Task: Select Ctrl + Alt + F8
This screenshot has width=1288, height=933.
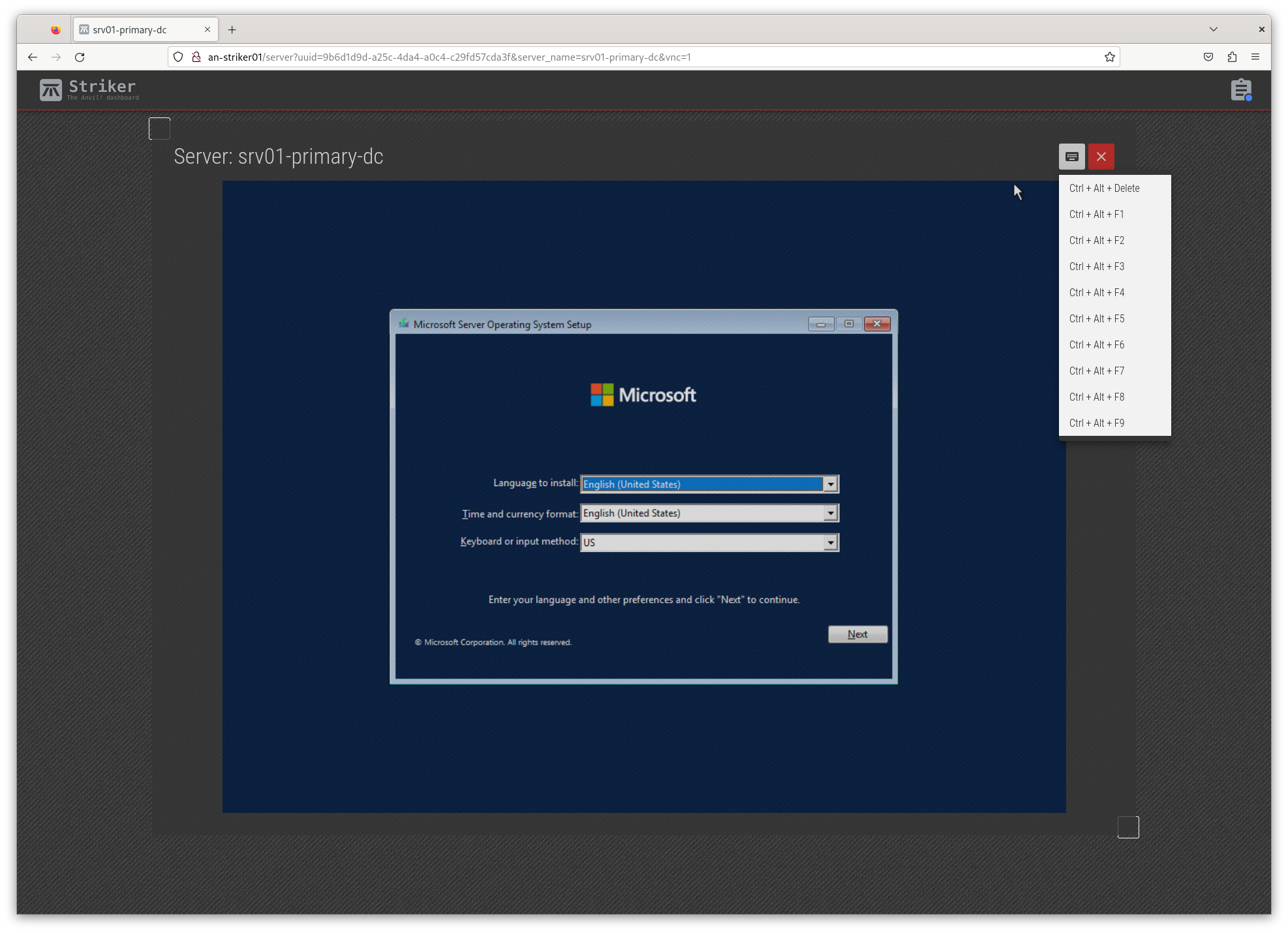Action: point(1114,397)
